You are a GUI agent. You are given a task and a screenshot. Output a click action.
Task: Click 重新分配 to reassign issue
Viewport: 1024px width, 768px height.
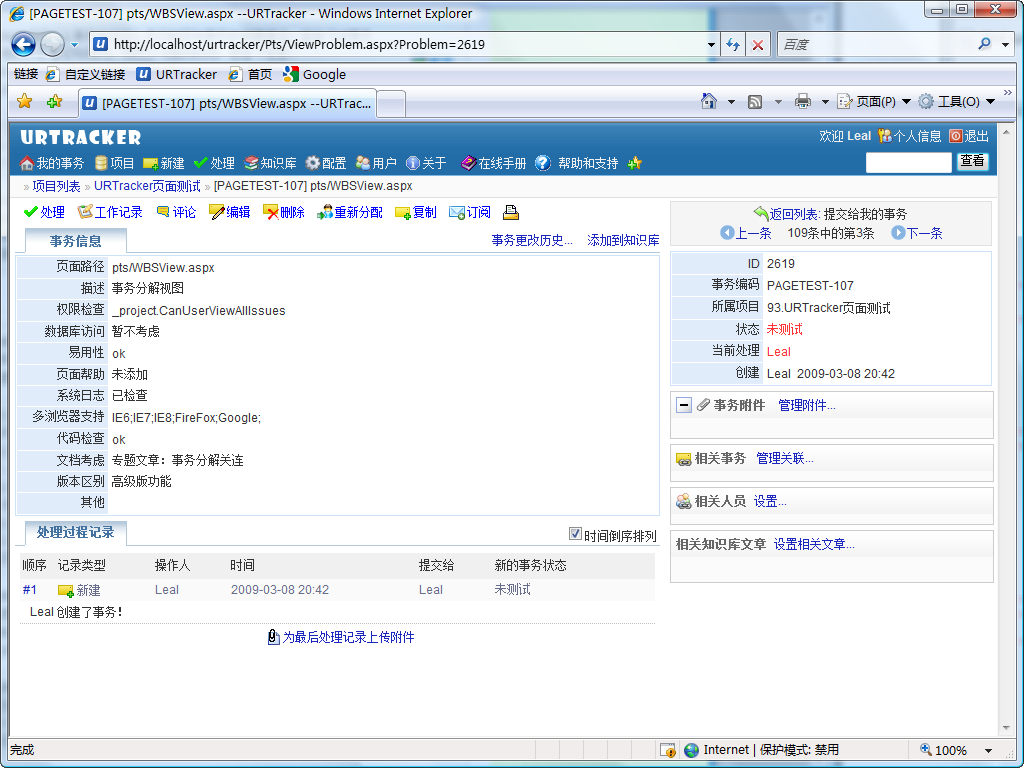coord(350,212)
